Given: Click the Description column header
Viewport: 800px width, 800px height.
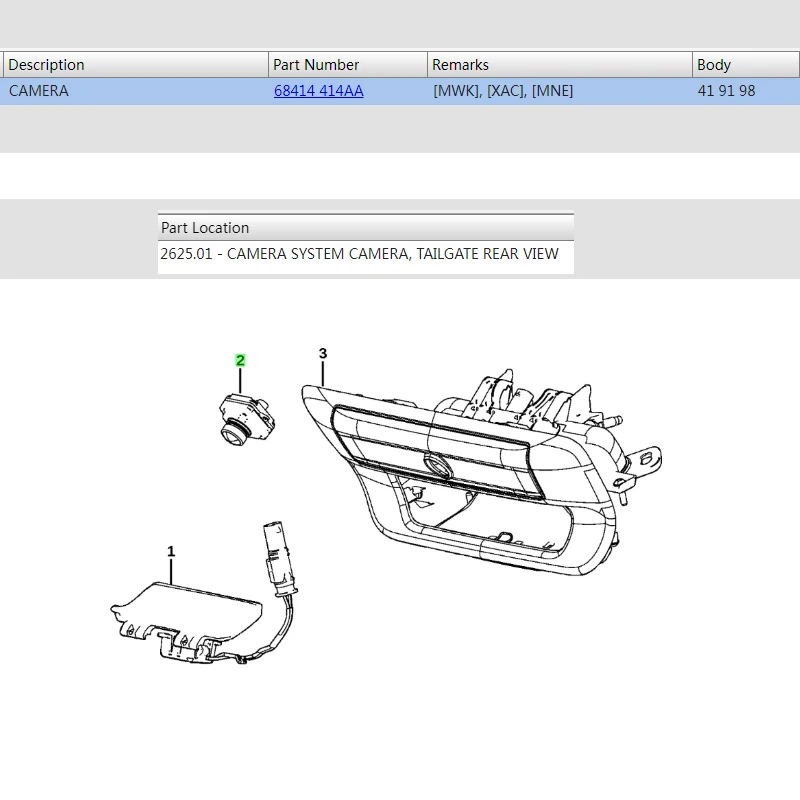Looking at the screenshot, I should point(136,65).
